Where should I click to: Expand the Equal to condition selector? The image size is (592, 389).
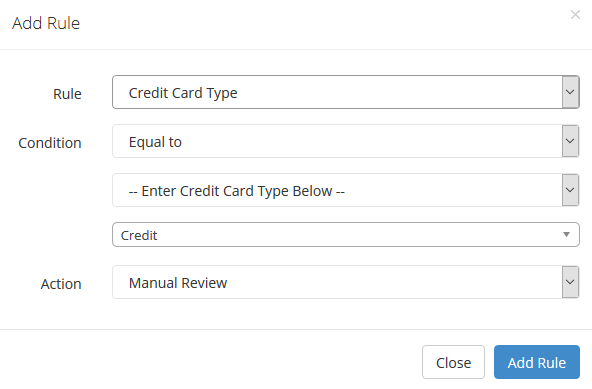[346, 141]
